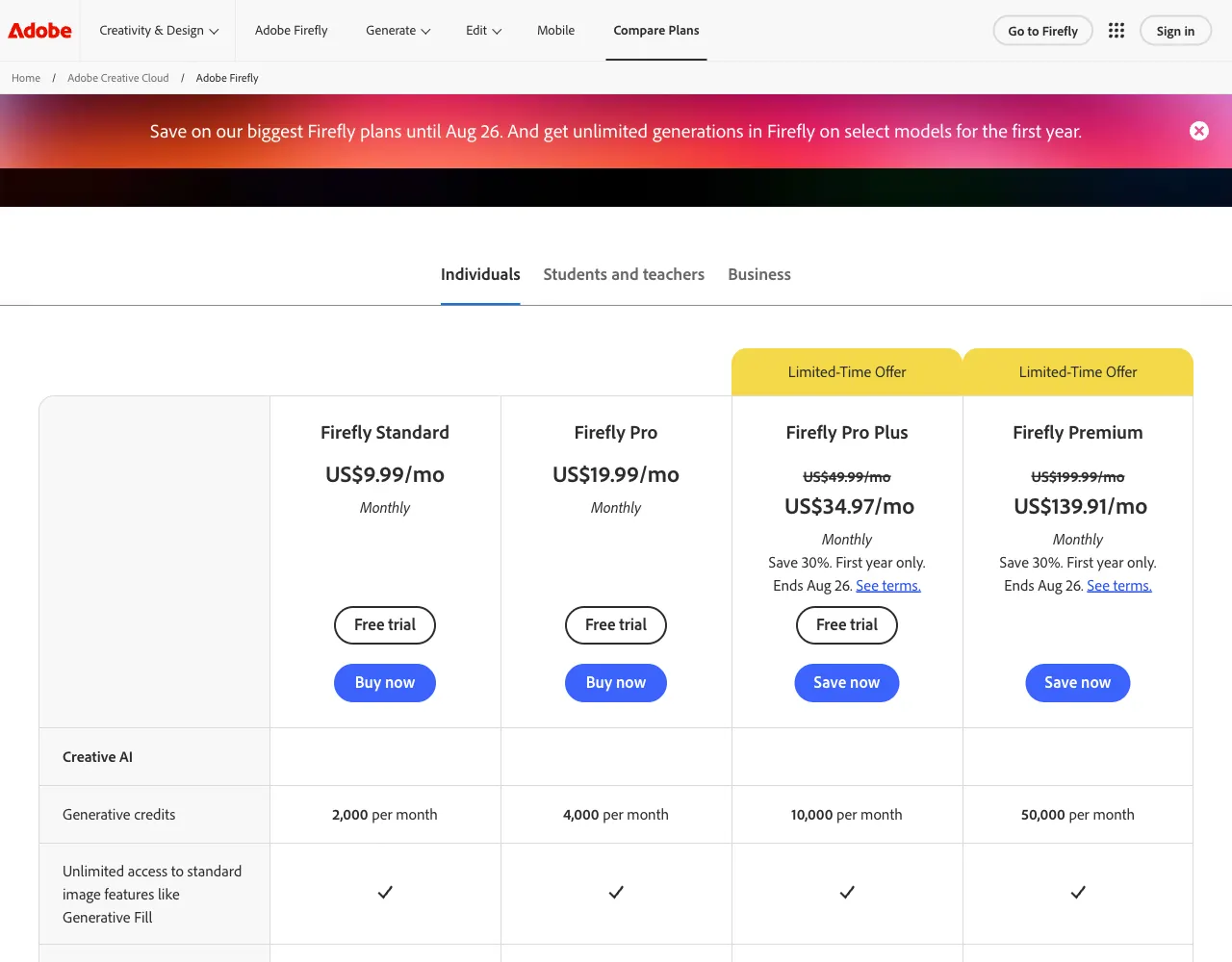Click the Firefly Pro checkmark
The height and width of the screenshot is (962, 1232).
coord(616,893)
